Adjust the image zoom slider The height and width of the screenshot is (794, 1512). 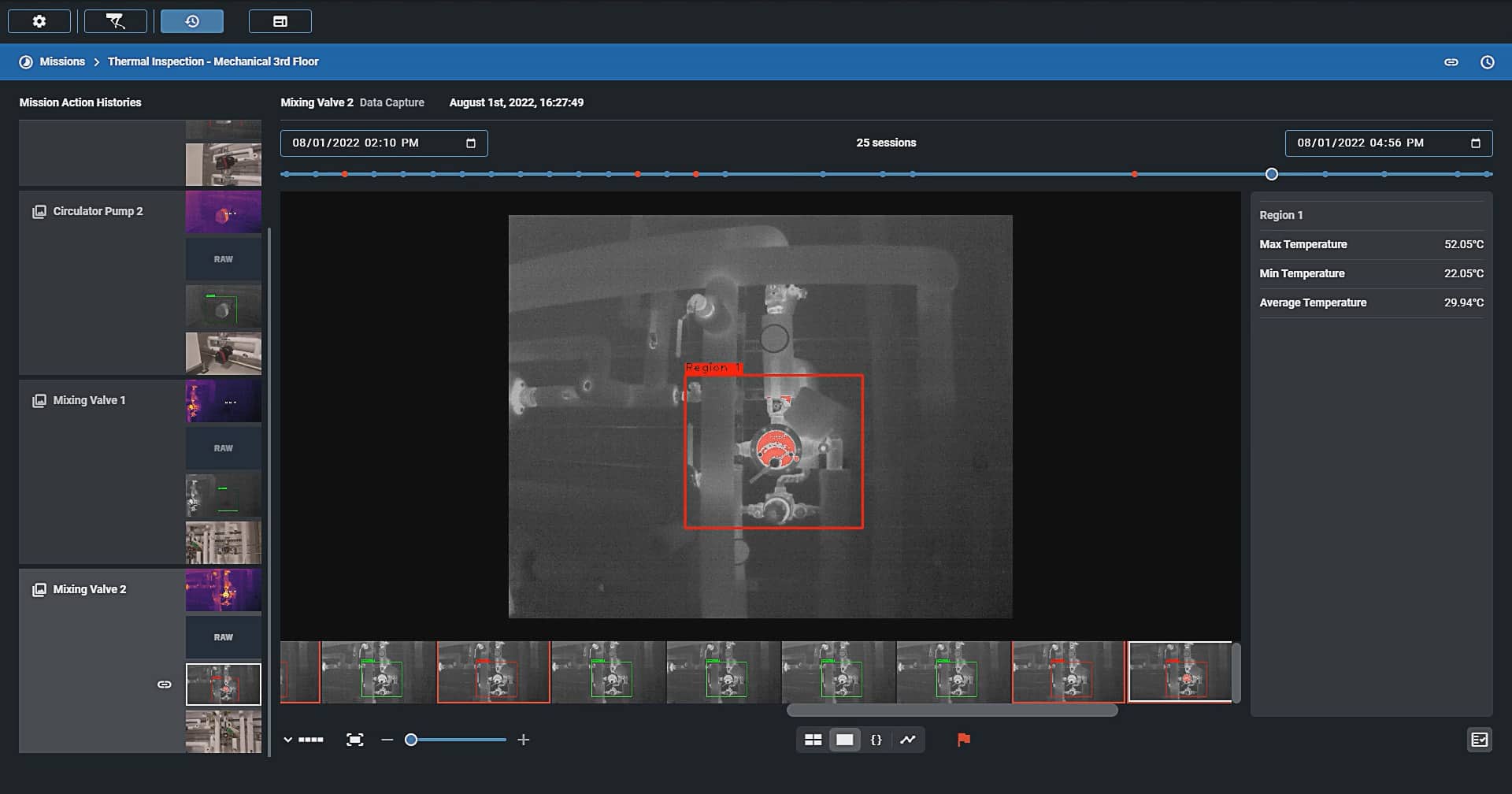(x=411, y=739)
